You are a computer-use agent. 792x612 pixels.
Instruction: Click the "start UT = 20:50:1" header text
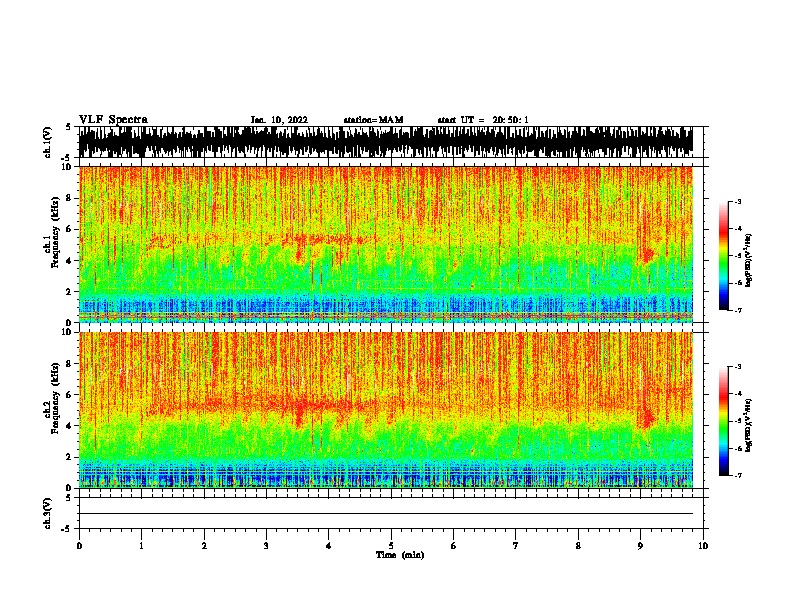[483, 120]
